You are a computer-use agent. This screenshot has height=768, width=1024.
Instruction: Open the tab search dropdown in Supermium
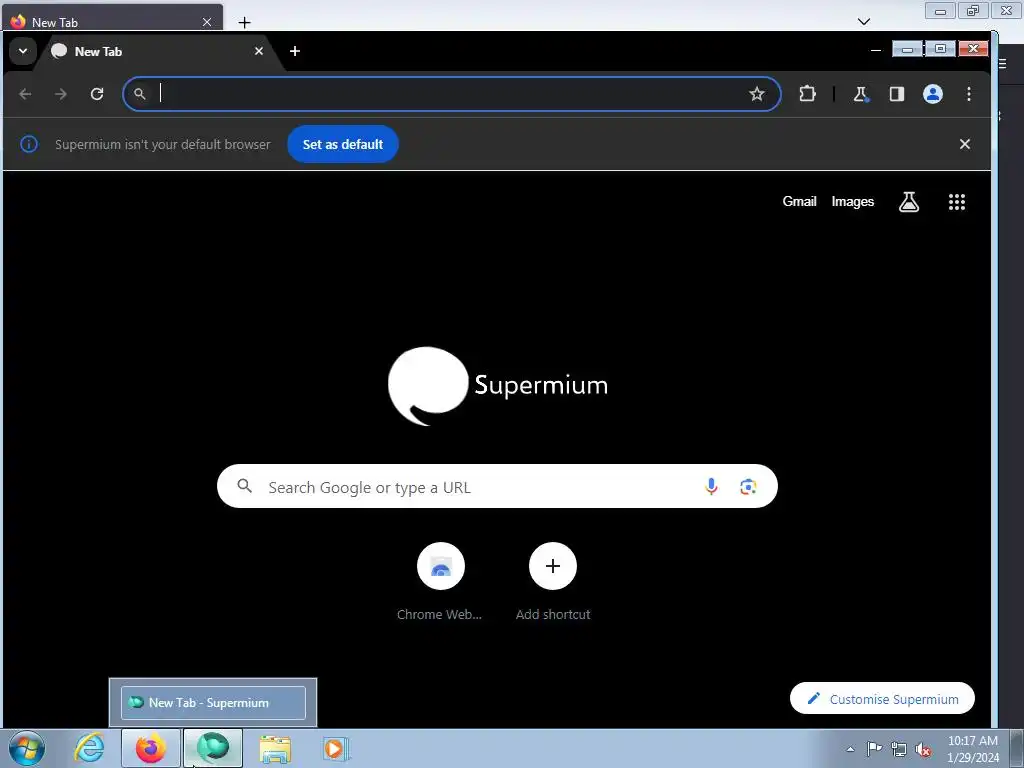tap(23, 51)
